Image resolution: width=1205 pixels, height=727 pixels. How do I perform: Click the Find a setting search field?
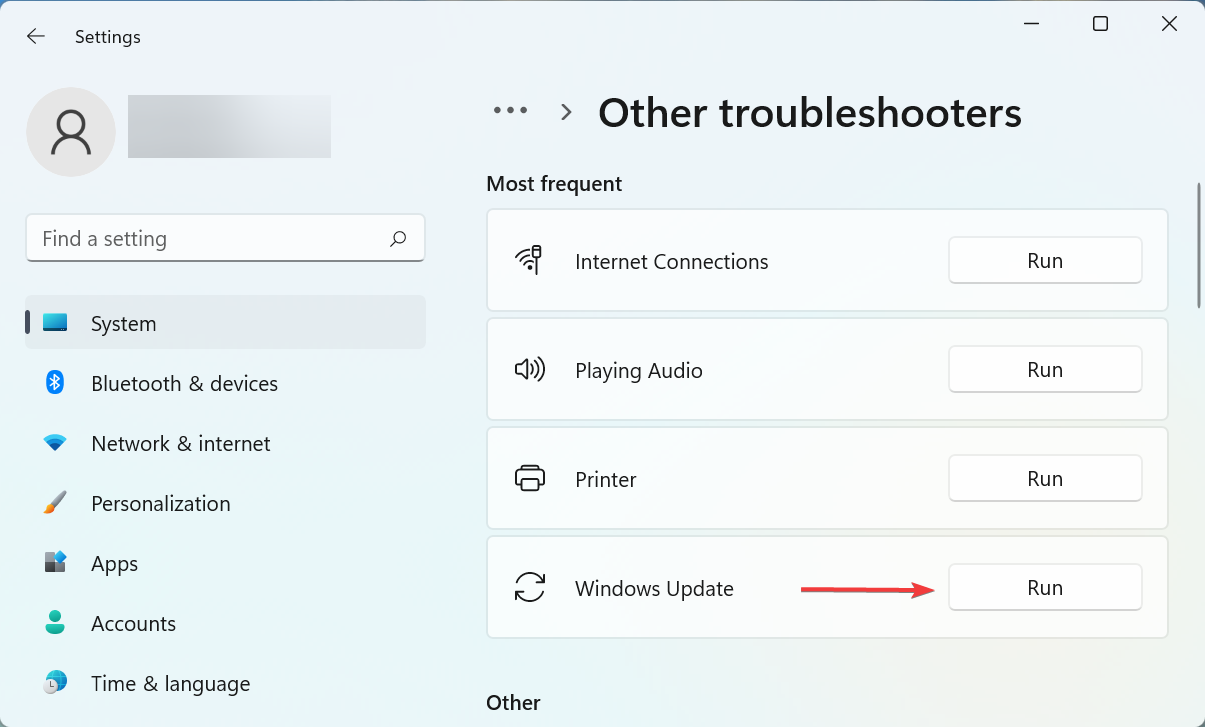[x=200, y=238]
